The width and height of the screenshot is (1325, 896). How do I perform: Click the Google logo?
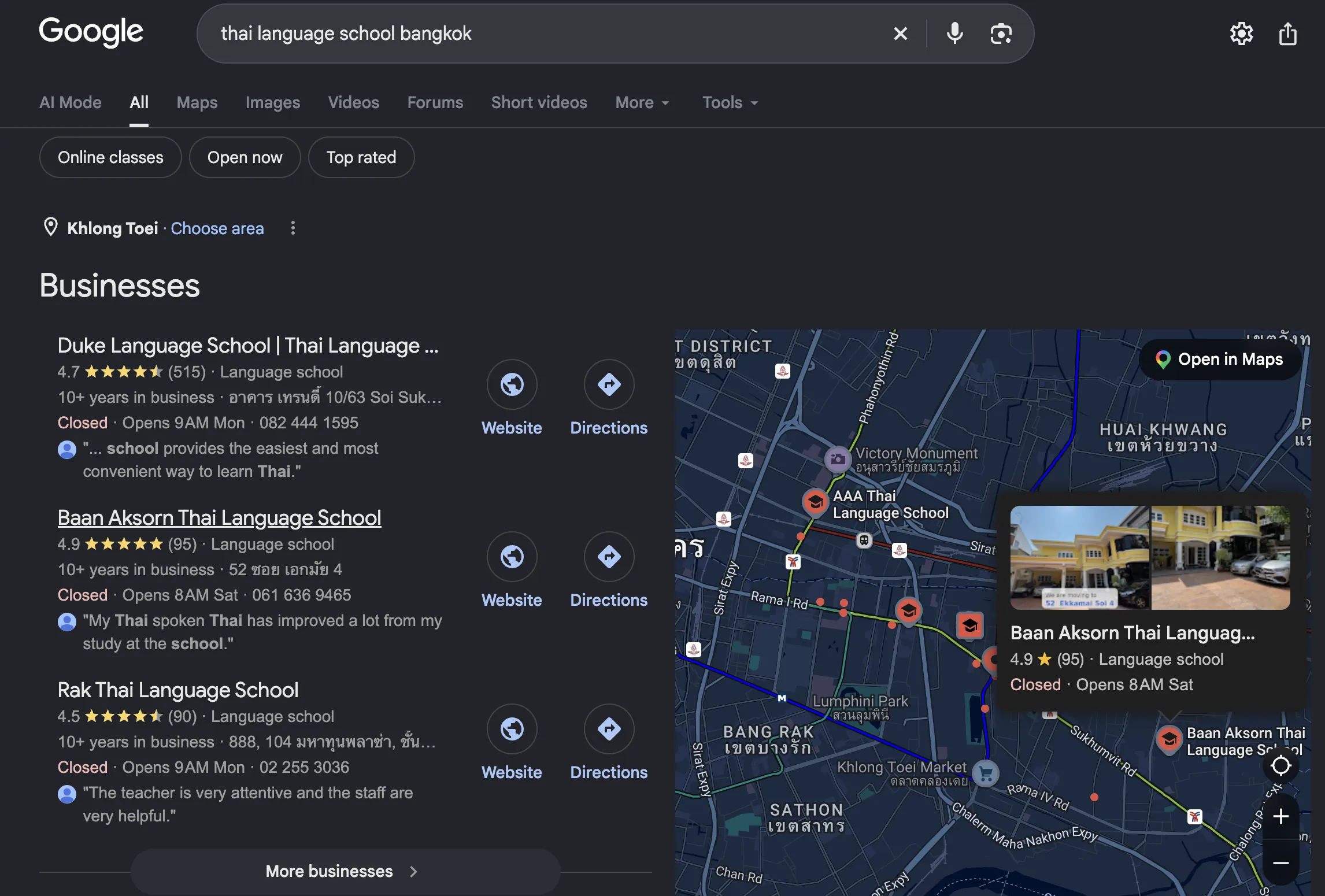pyautogui.click(x=91, y=32)
